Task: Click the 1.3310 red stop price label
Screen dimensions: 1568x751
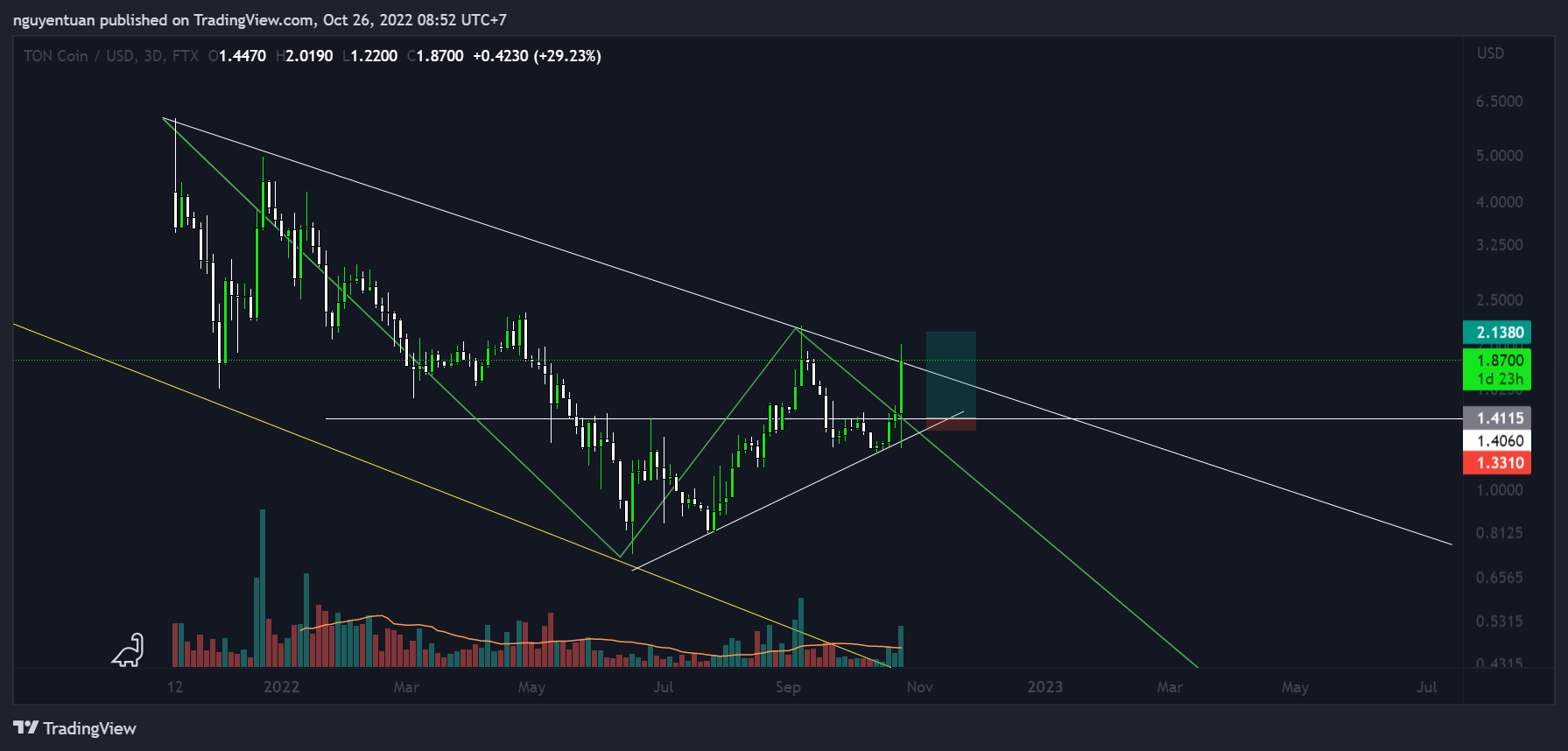Action: point(1497,463)
